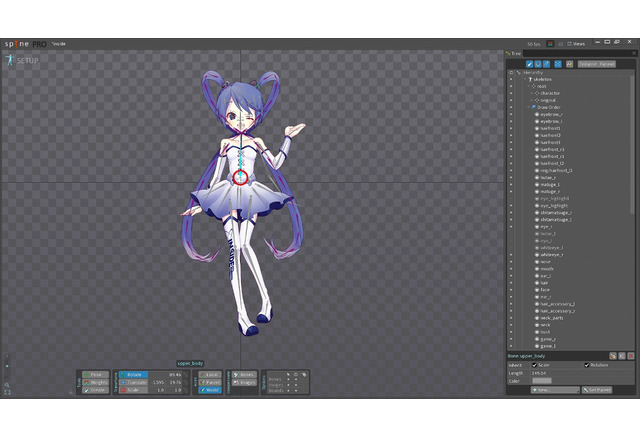Image resolution: width=640 pixels, height=437 pixels.
Task: Click the third blue filter icon in Tree toolbar
Action: point(547,64)
